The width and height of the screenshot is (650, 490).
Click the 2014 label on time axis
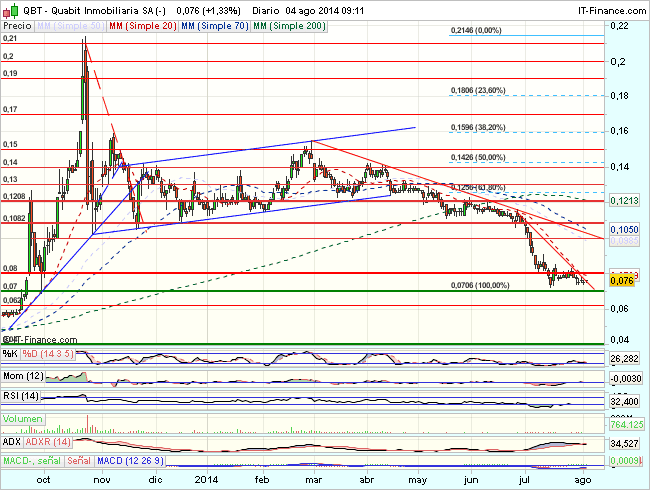pyautogui.click(x=206, y=480)
